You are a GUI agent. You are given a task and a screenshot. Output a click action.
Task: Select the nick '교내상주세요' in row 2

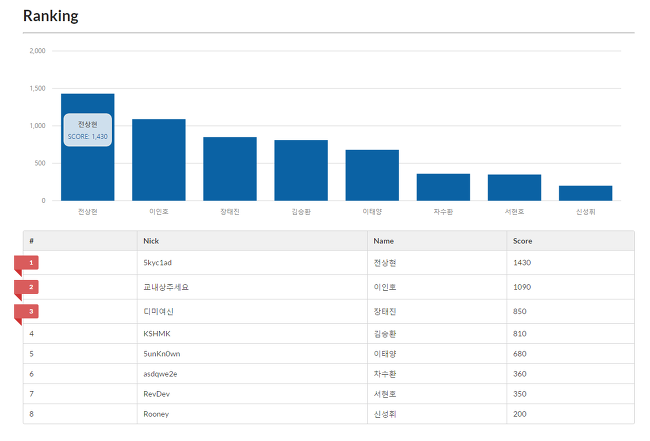[166, 287]
